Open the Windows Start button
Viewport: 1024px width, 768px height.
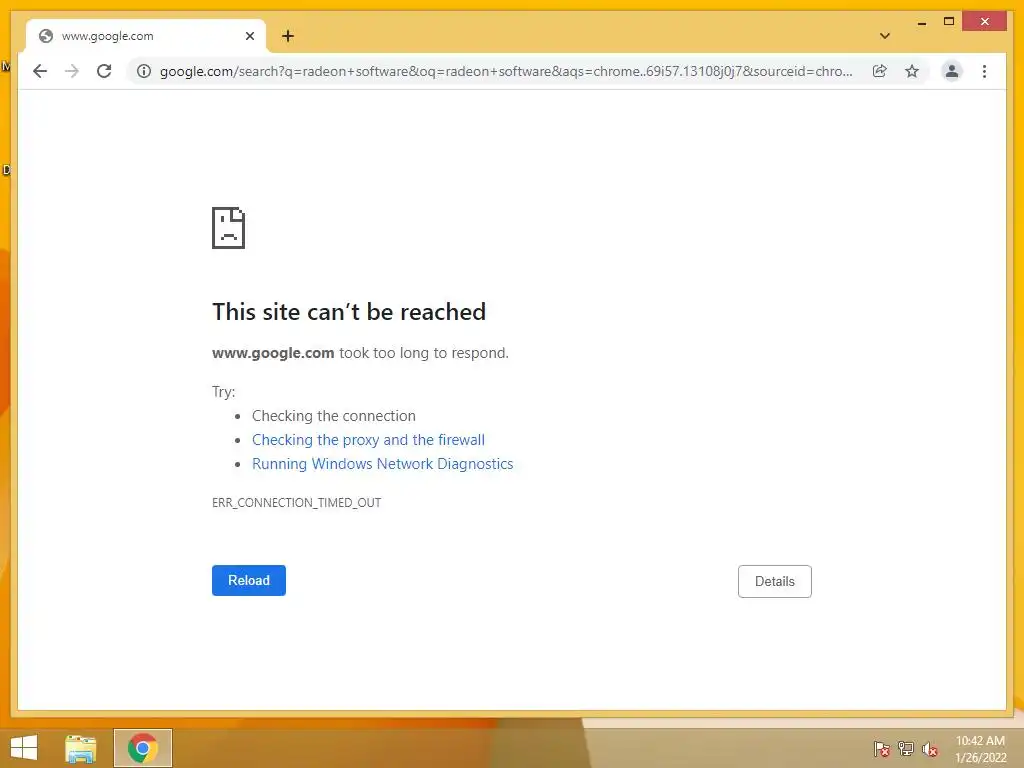point(24,748)
